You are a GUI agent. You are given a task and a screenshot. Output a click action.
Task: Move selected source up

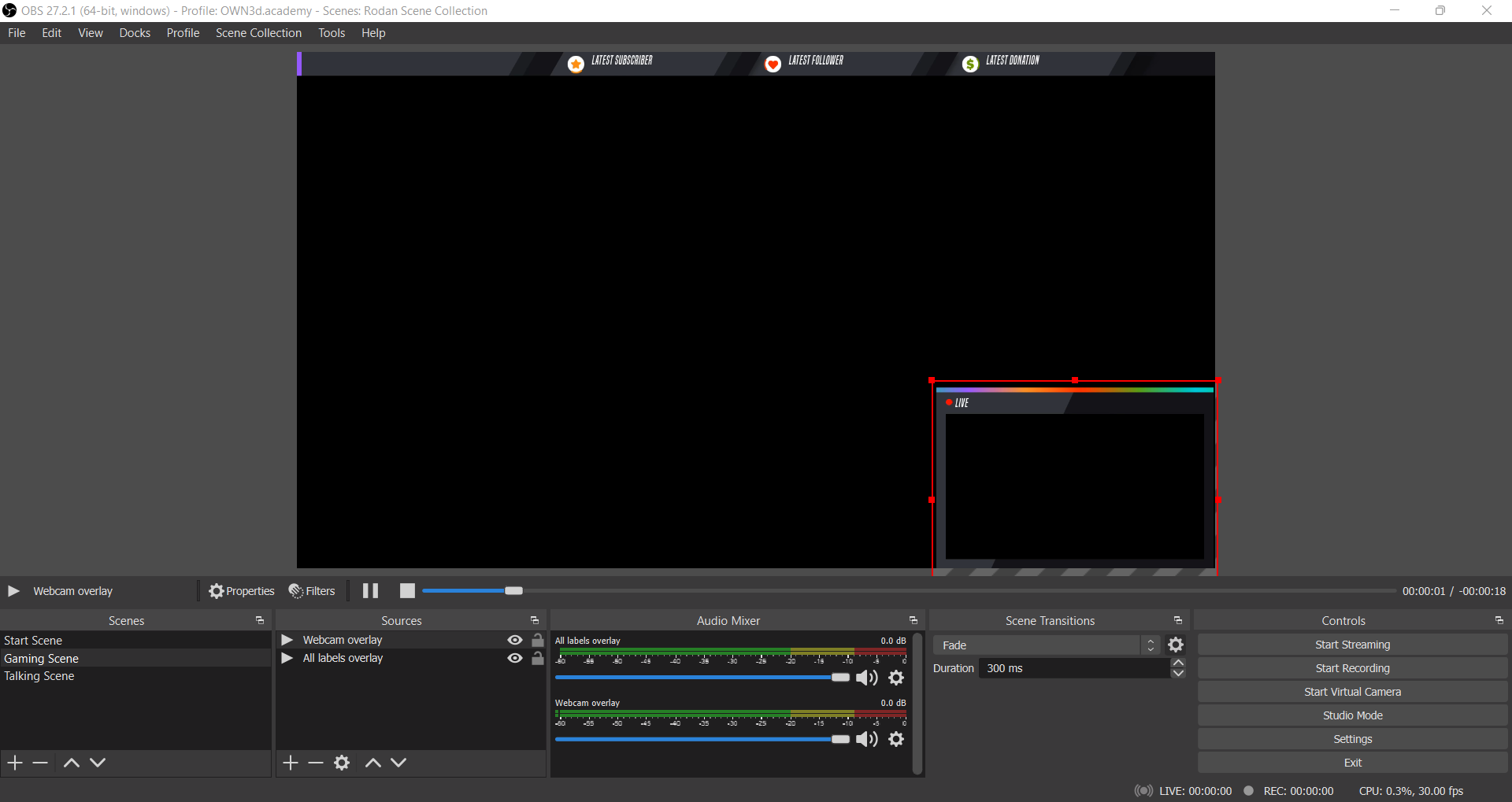click(373, 763)
